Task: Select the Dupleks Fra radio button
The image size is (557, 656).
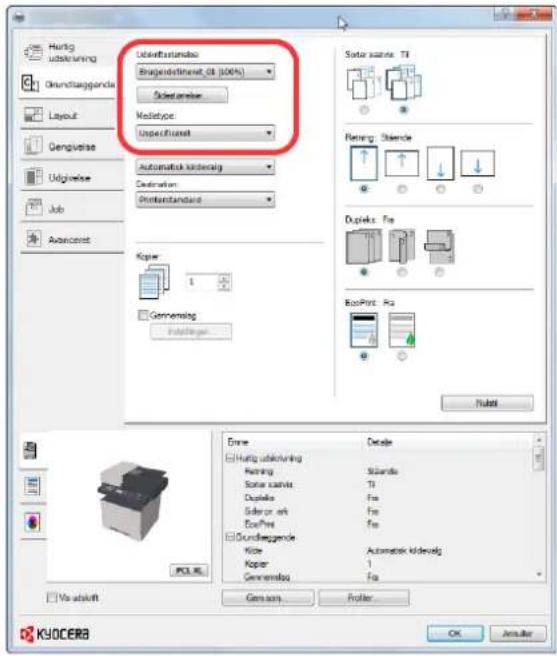Action: point(364,272)
